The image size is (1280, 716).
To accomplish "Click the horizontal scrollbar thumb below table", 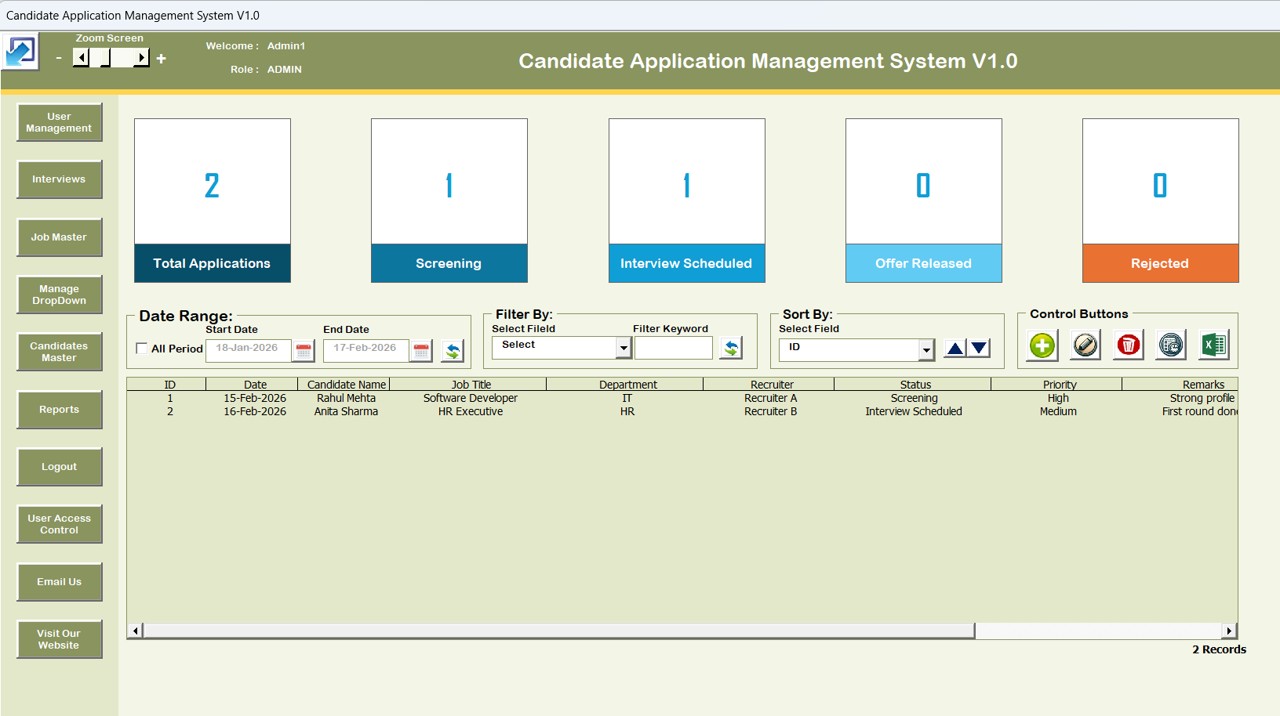I will tap(559, 631).
